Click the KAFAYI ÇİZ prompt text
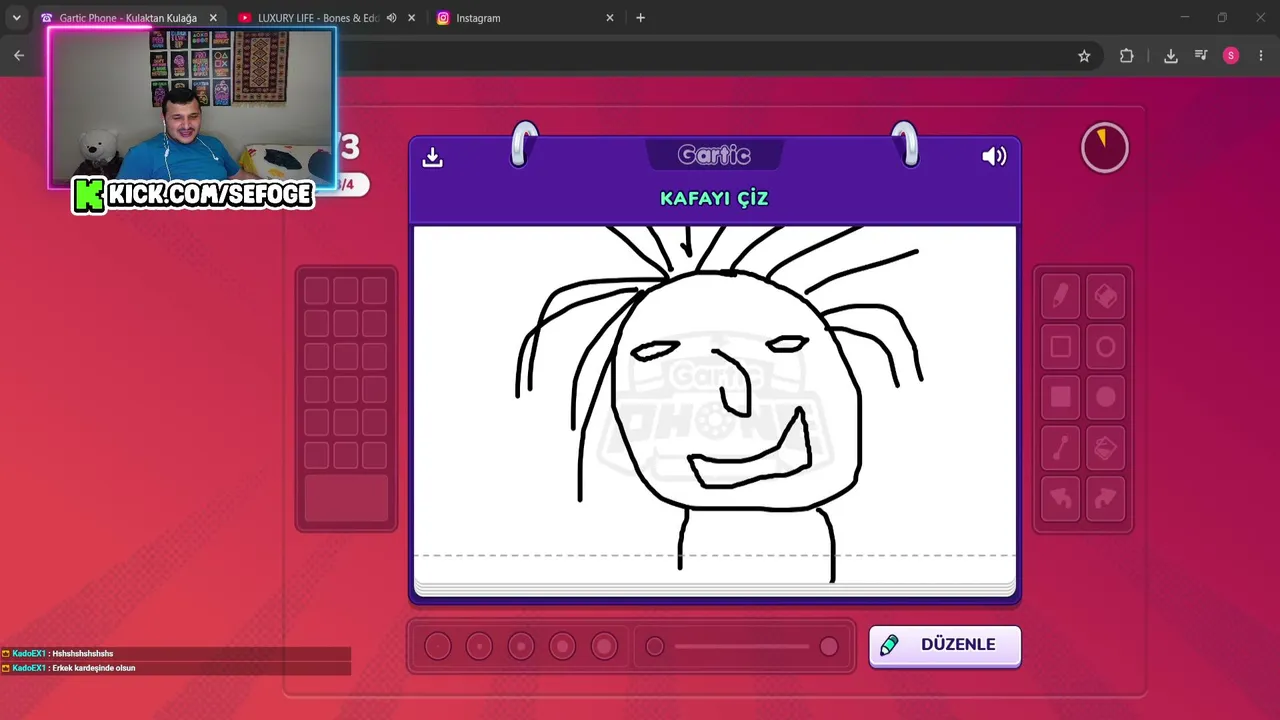 point(714,198)
